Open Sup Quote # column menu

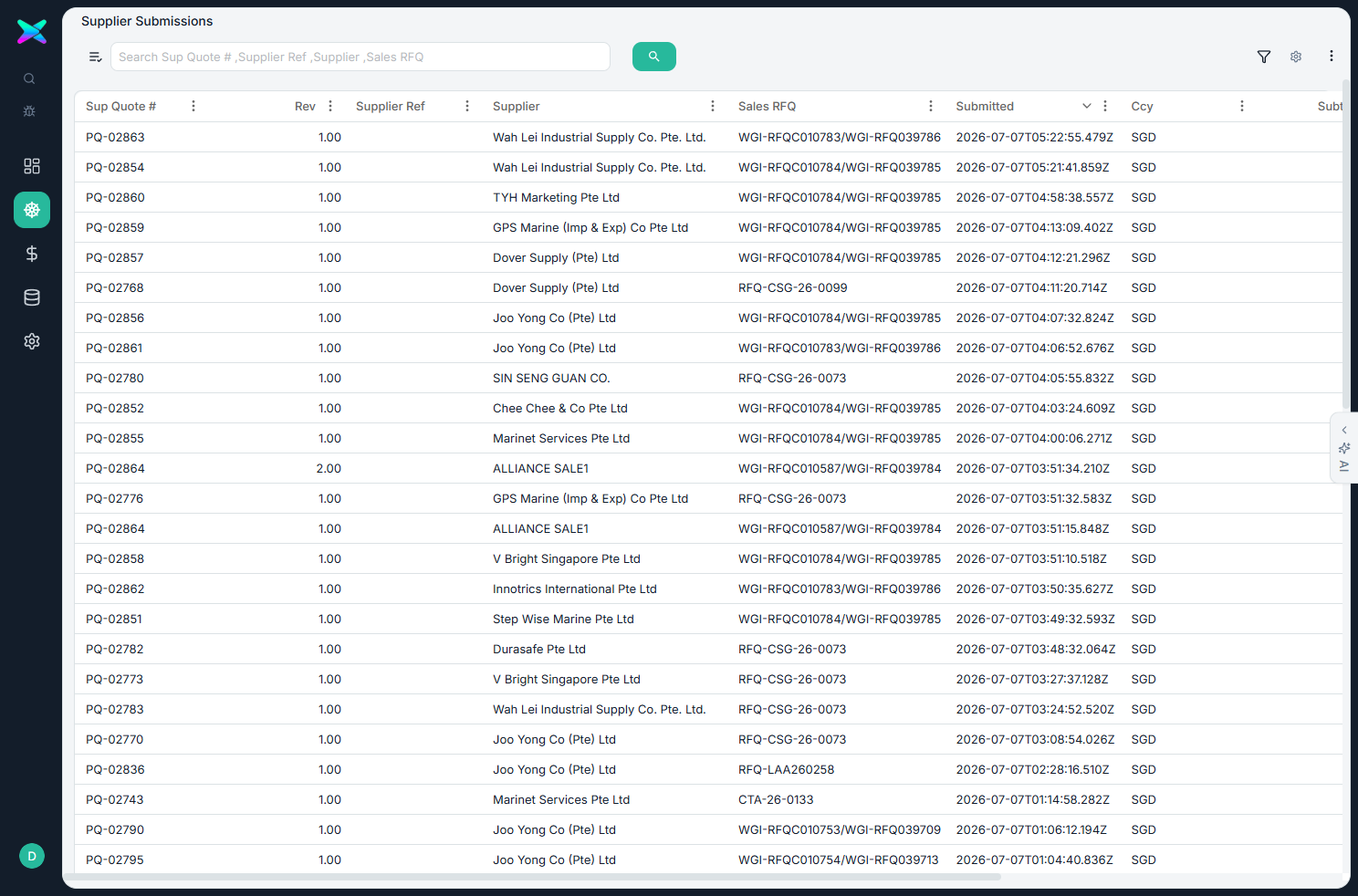(193, 106)
